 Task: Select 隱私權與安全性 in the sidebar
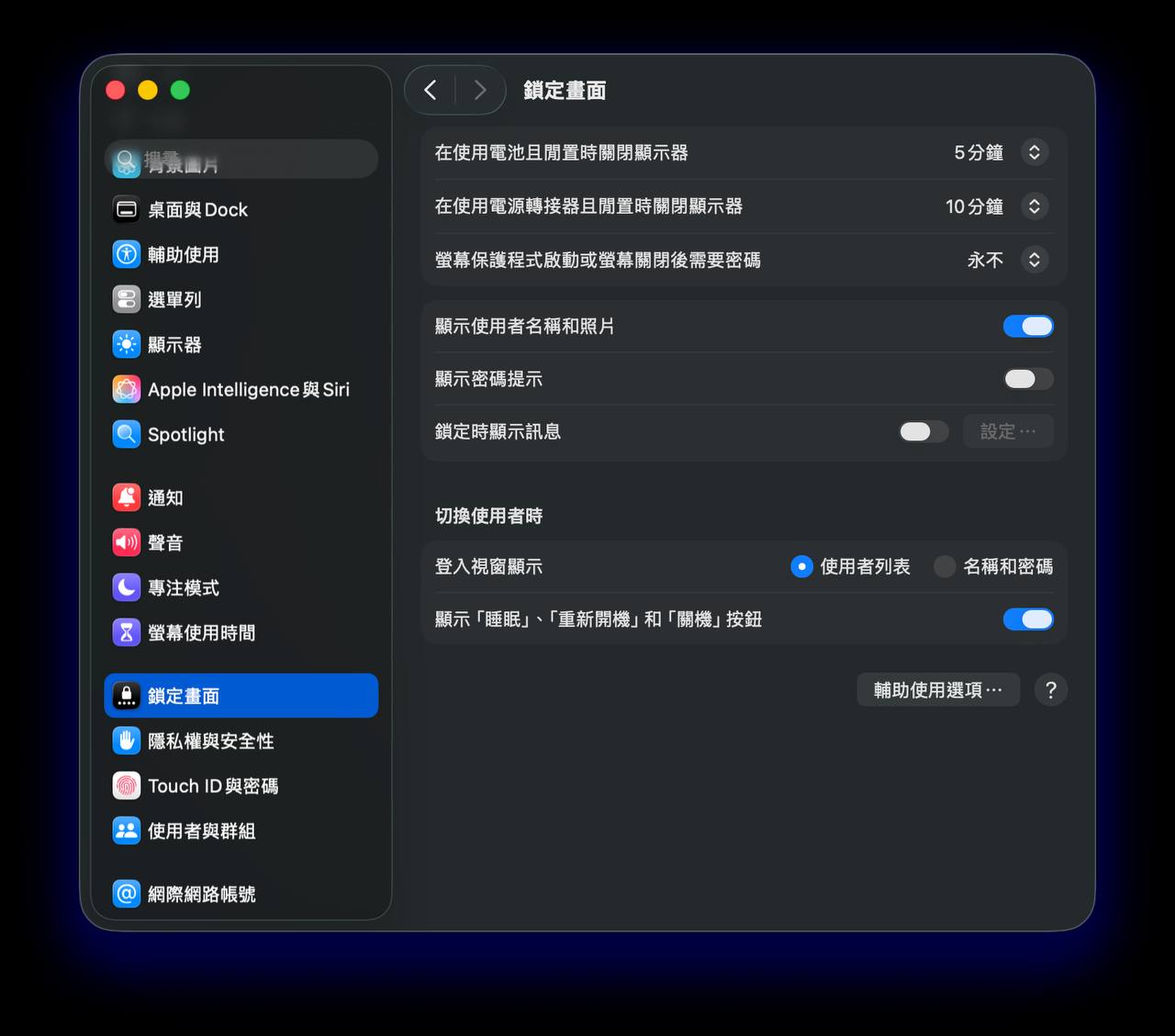point(210,741)
